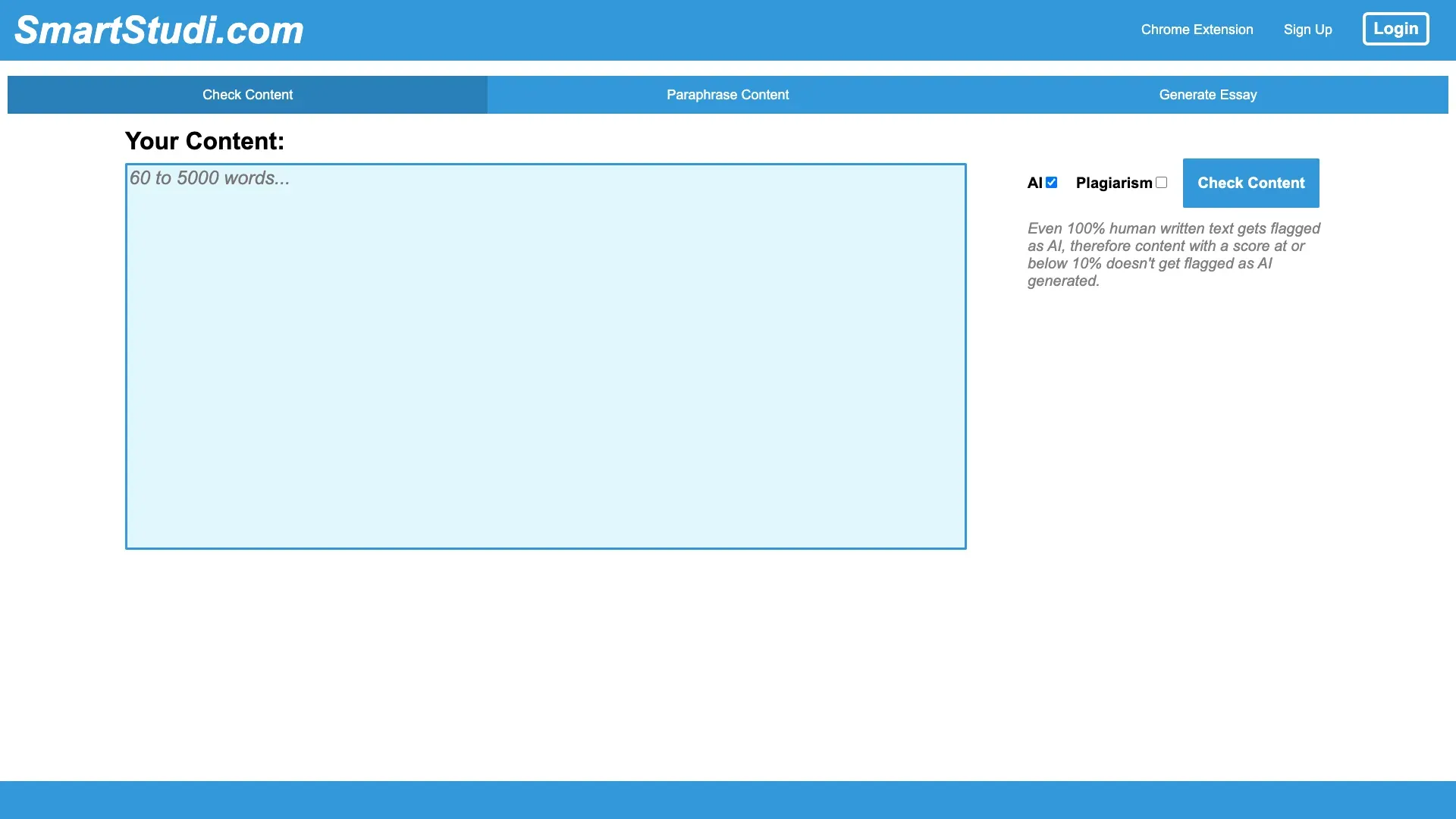Click the note starting 'Even 100% human written'

pyautogui.click(x=1174, y=255)
